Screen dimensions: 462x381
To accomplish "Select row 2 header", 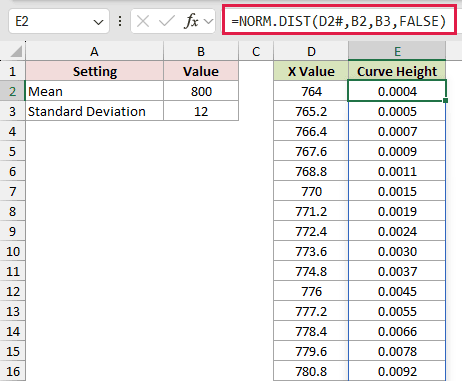I will click(13, 91).
